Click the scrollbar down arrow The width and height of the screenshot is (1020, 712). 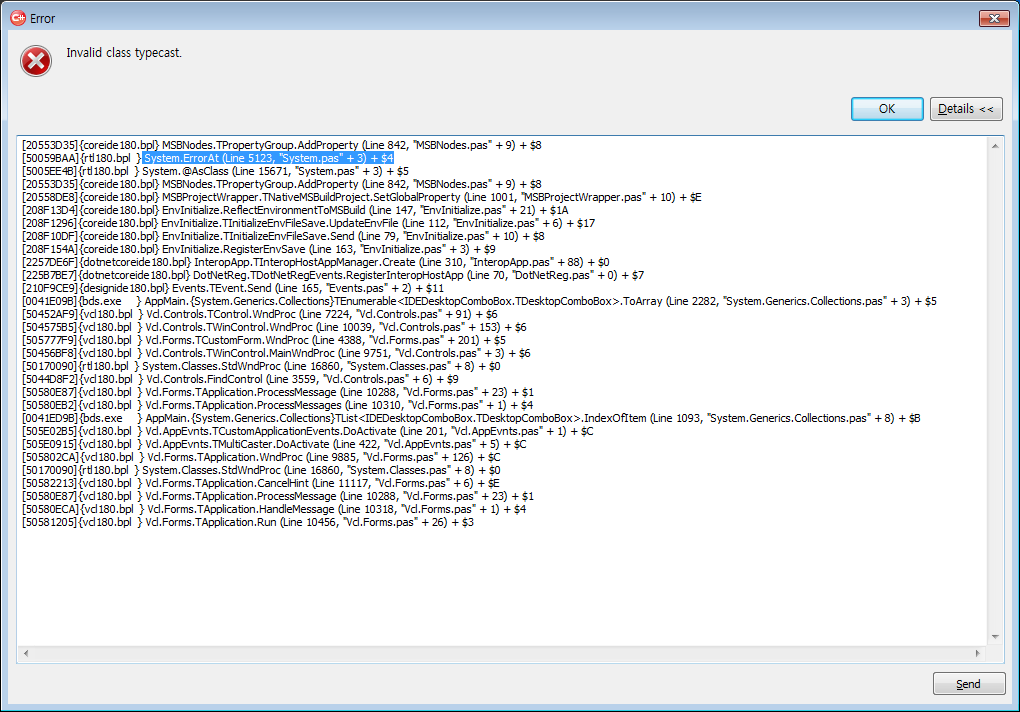coord(995,636)
